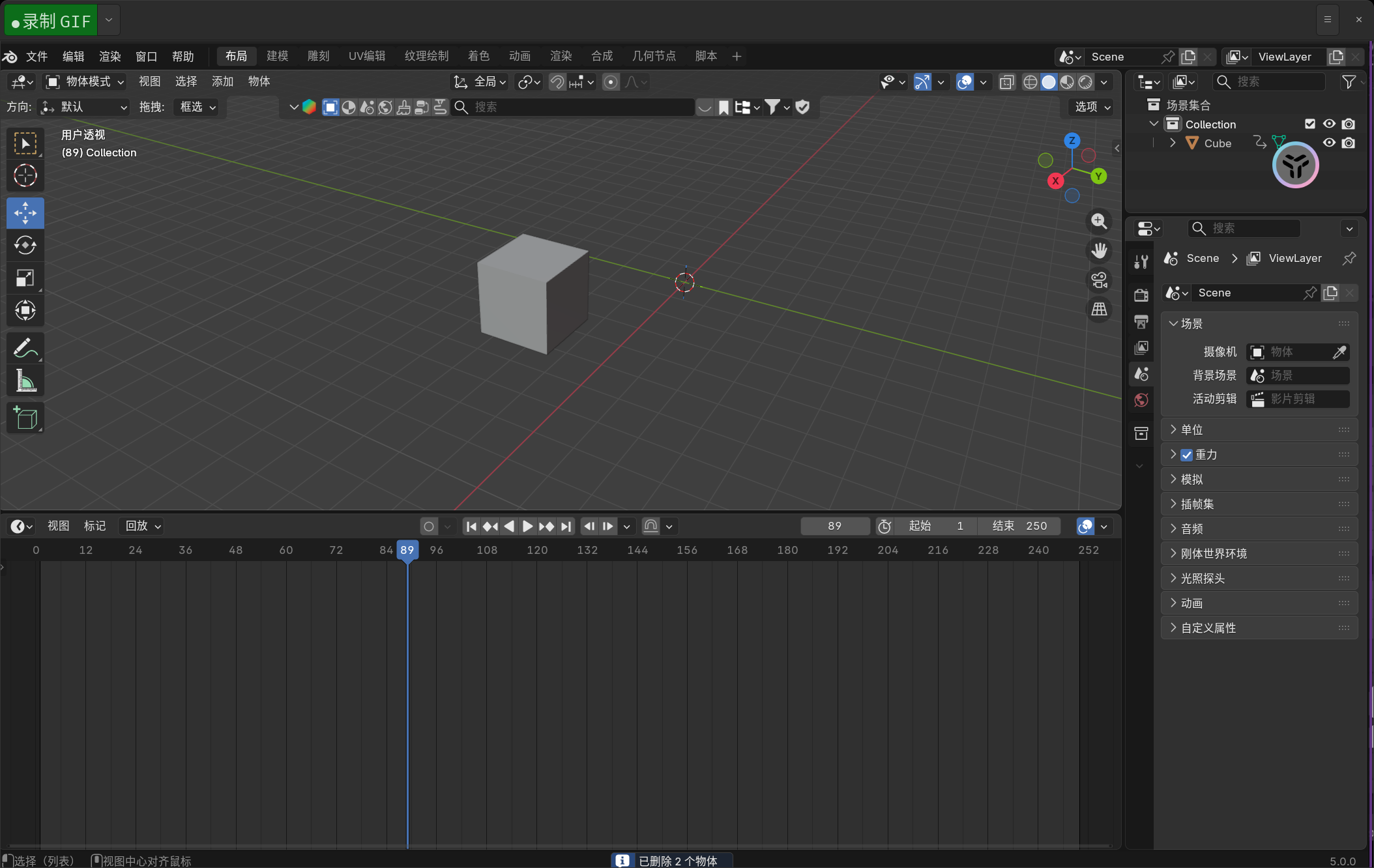This screenshot has height=868, width=1374.
Task: Hide Cube in viewport via eye icon
Action: 1329,143
